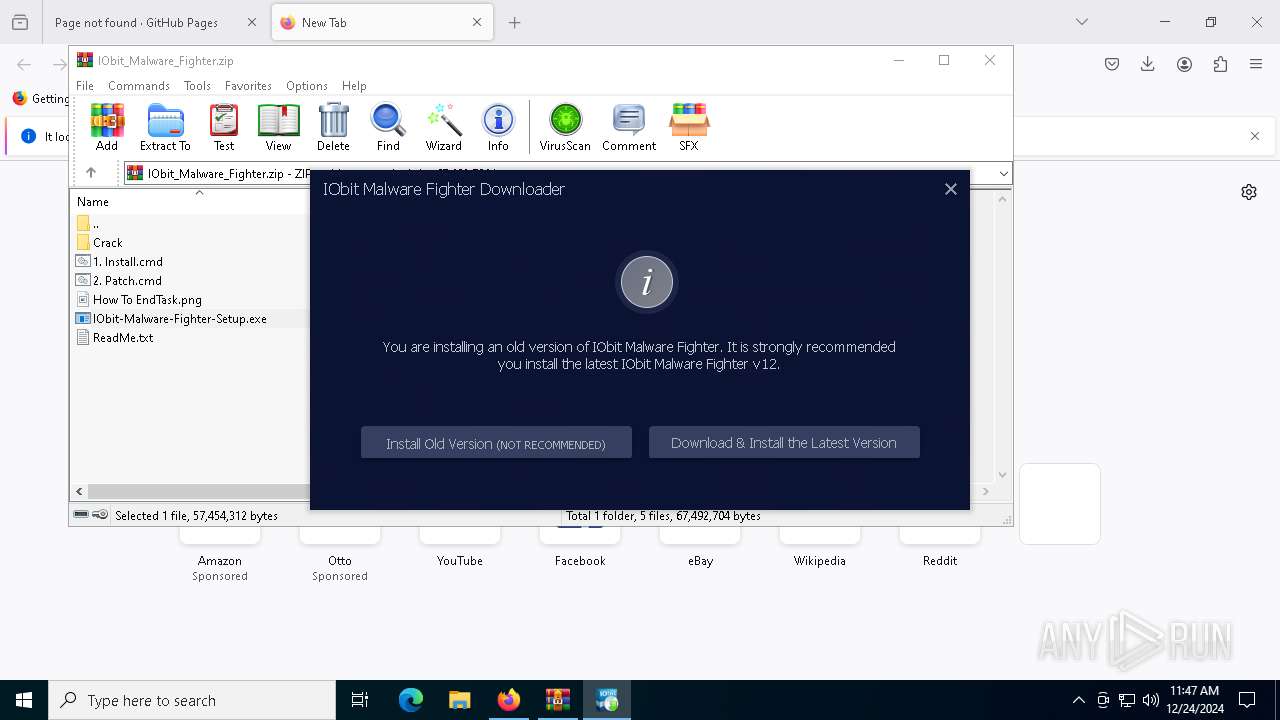This screenshot has height=720, width=1280.
Task: Click the Windows Start button
Action: point(24,700)
